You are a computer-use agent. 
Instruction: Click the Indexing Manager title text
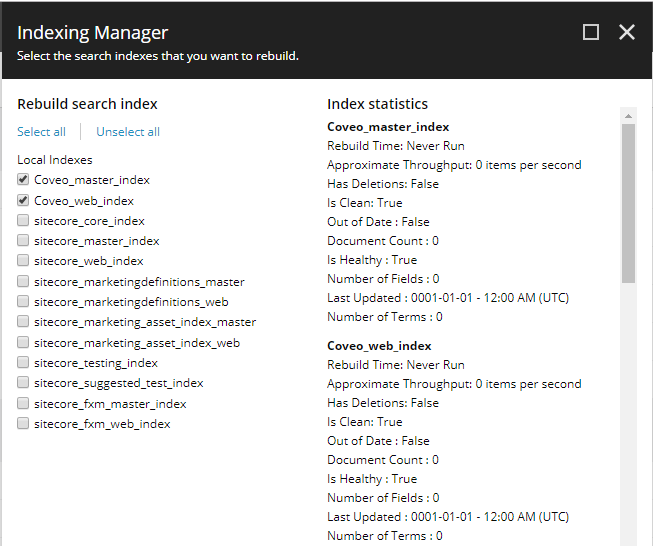click(x=92, y=33)
